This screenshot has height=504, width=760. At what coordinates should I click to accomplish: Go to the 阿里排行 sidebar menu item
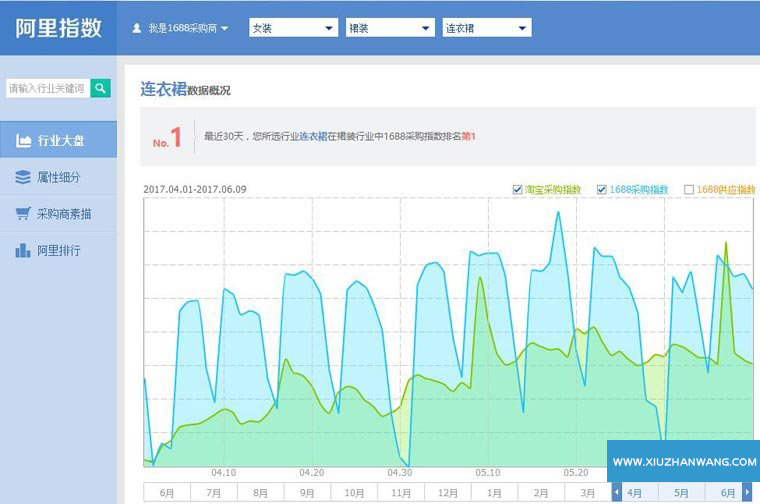[x=58, y=250]
